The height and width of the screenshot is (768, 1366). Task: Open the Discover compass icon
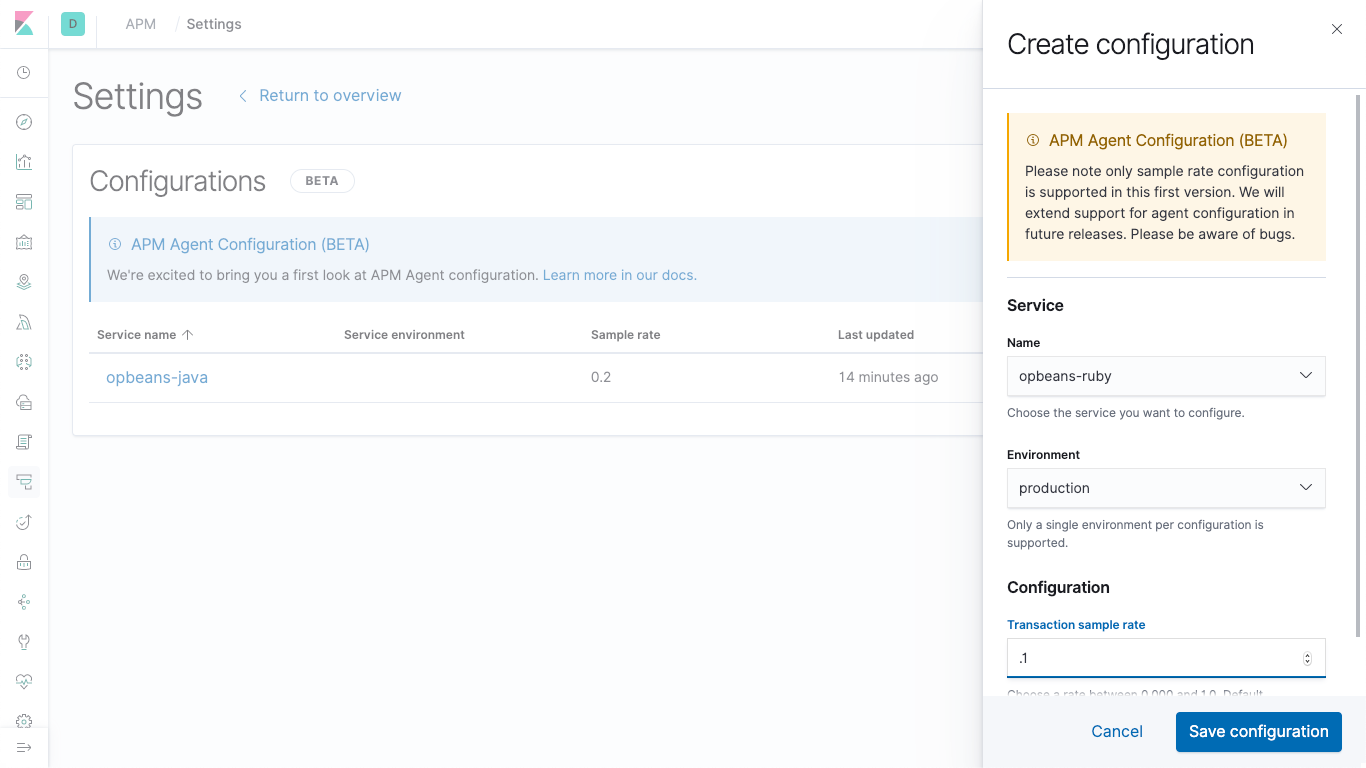pos(24,121)
